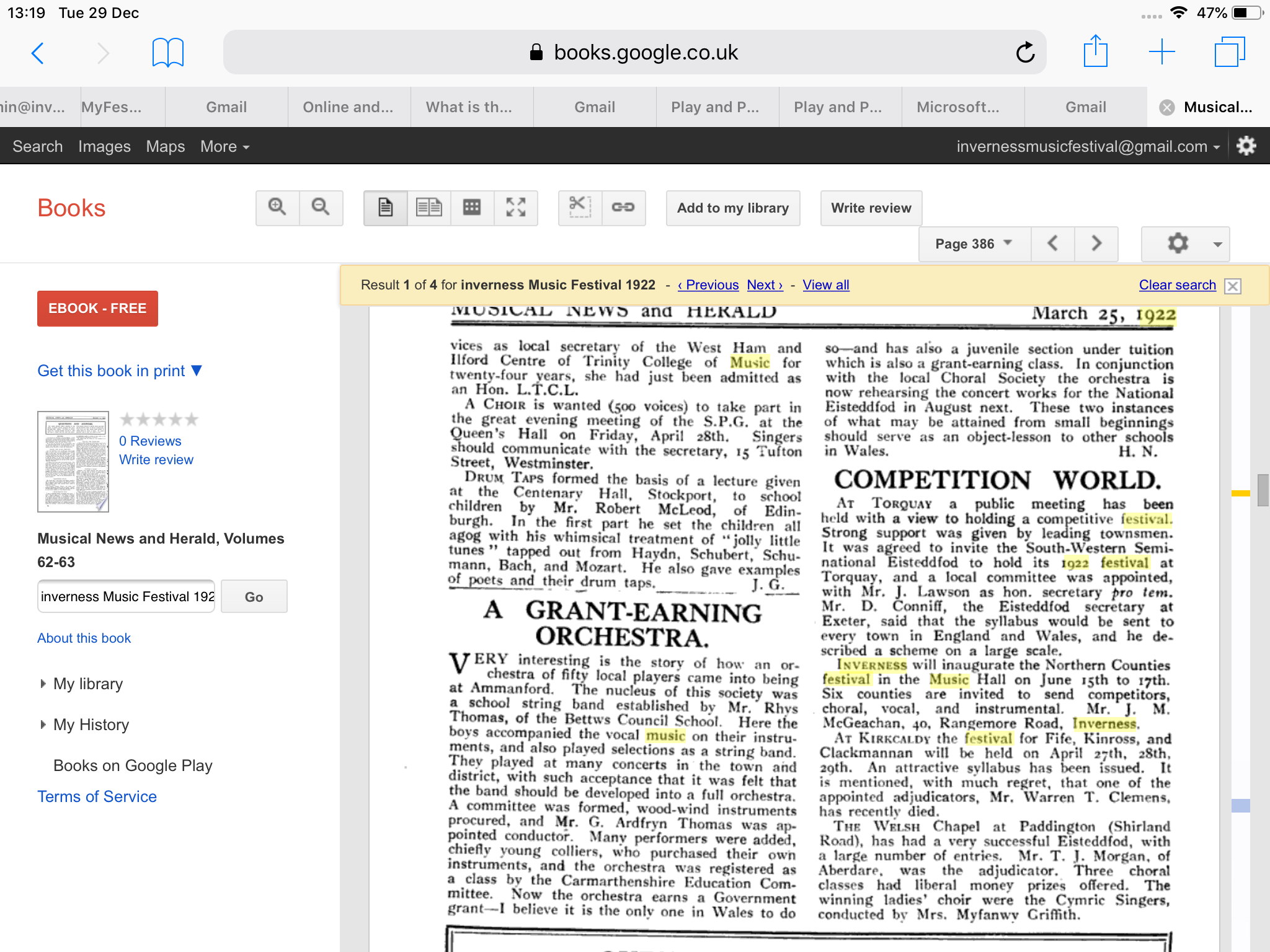Expand Get this book in print
The width and height of the screenshot is (1270, 952).
(120, 371)
